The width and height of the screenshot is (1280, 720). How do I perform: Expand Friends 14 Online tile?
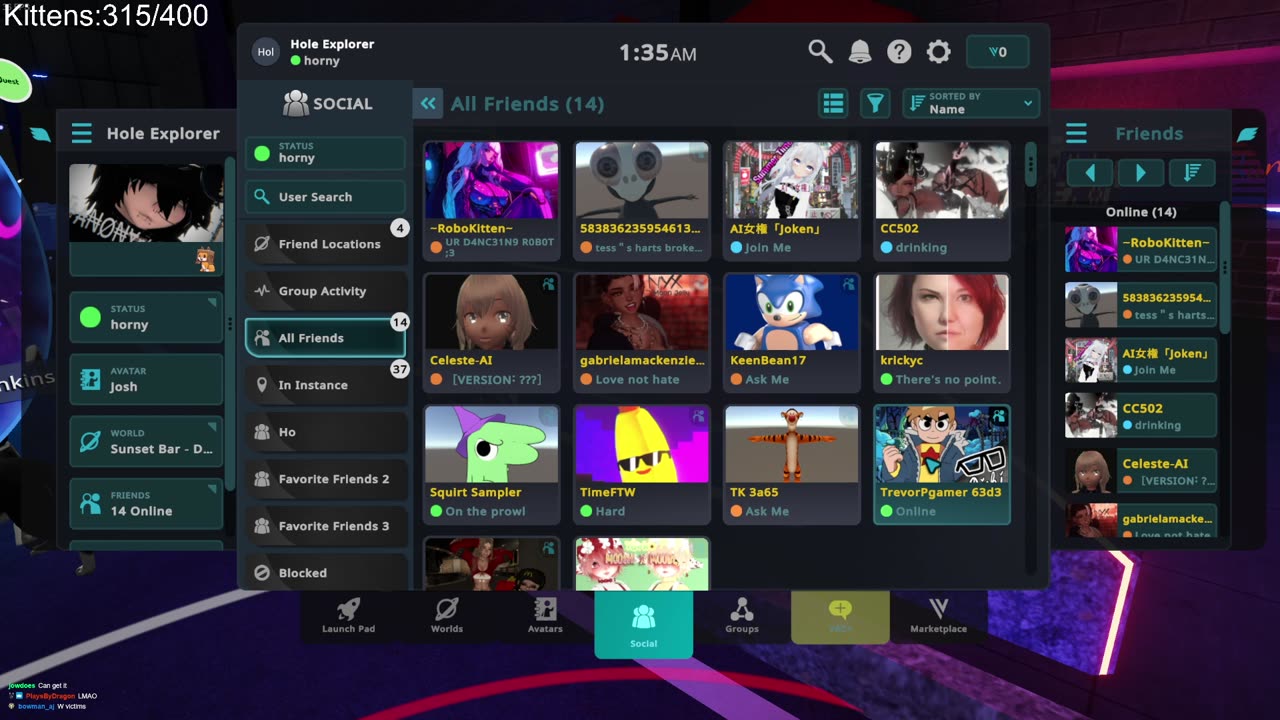(146, 503)
